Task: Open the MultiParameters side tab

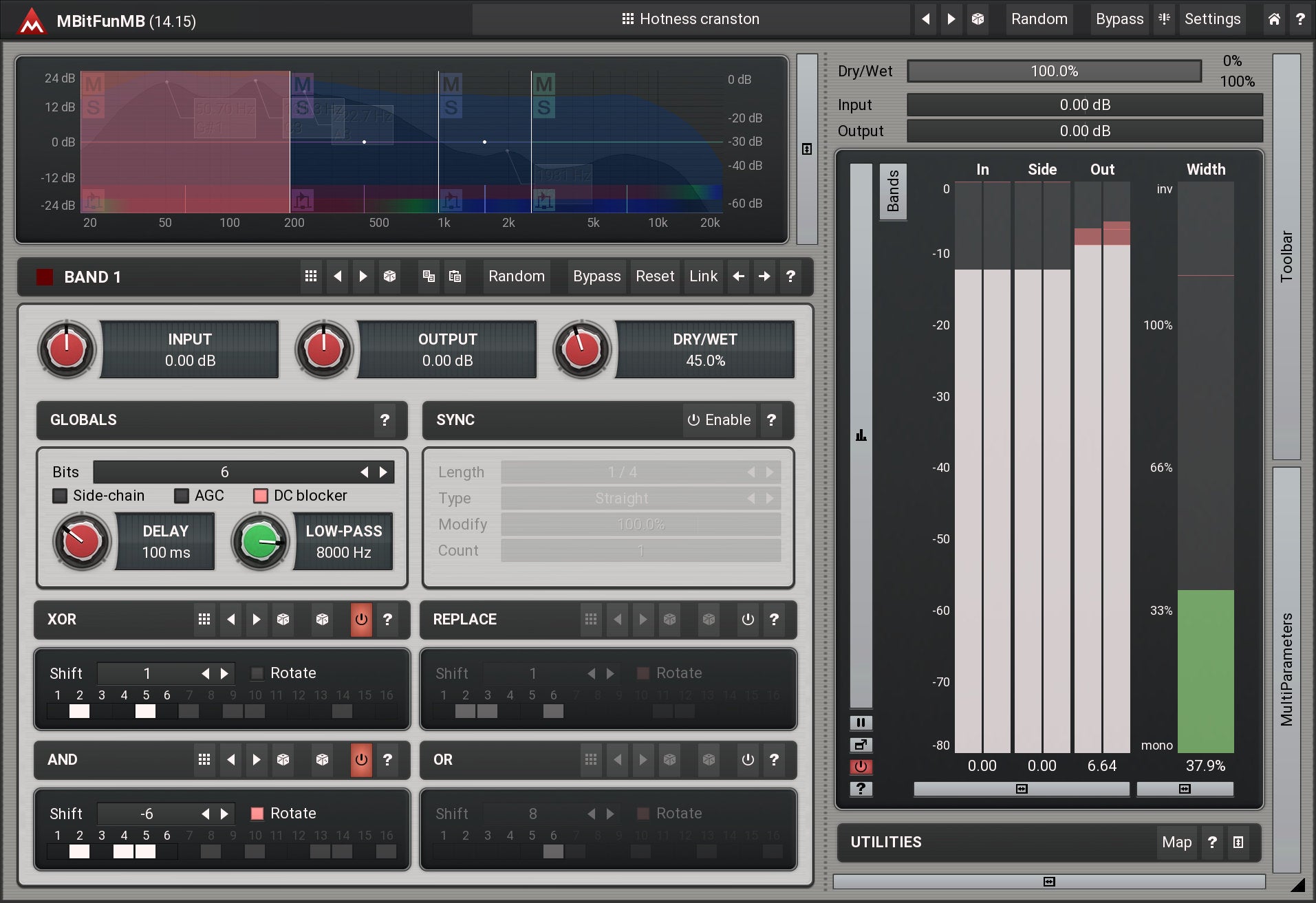Action: tap(1286, 668)
